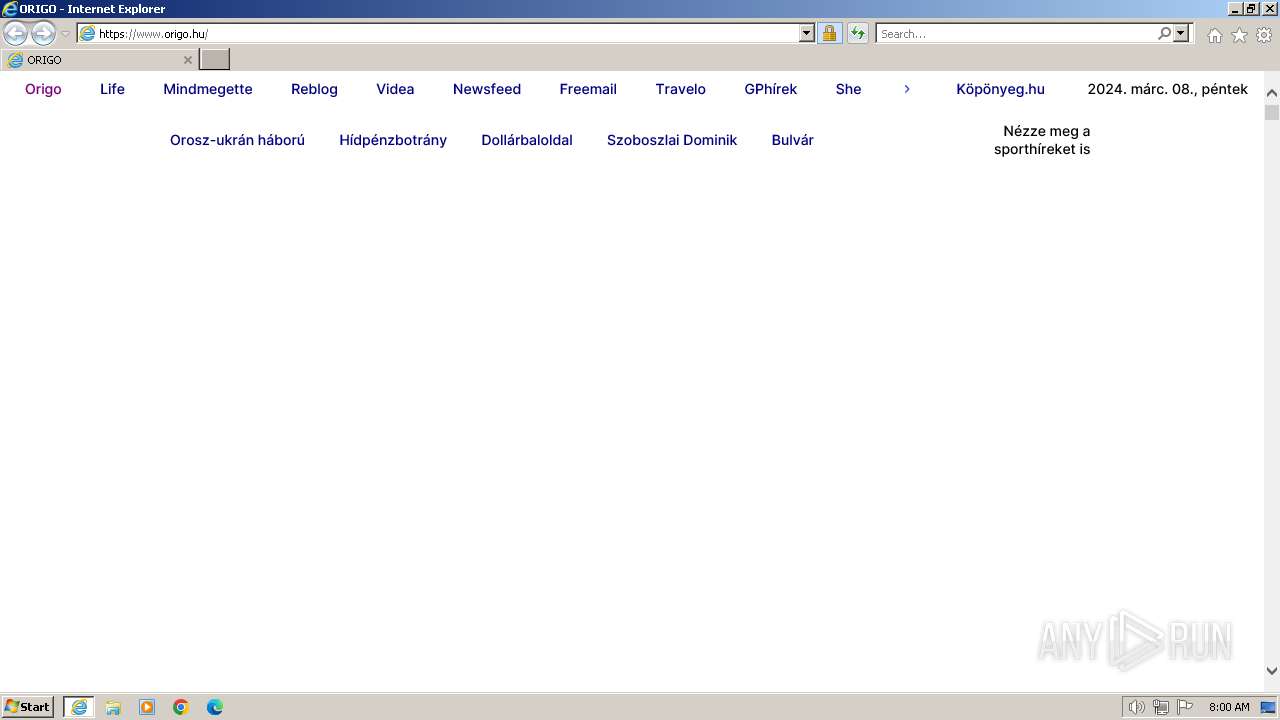1280x720 pixels.
Task: Expand the address bar autocomplete dropdown
Action: (807, 33)
